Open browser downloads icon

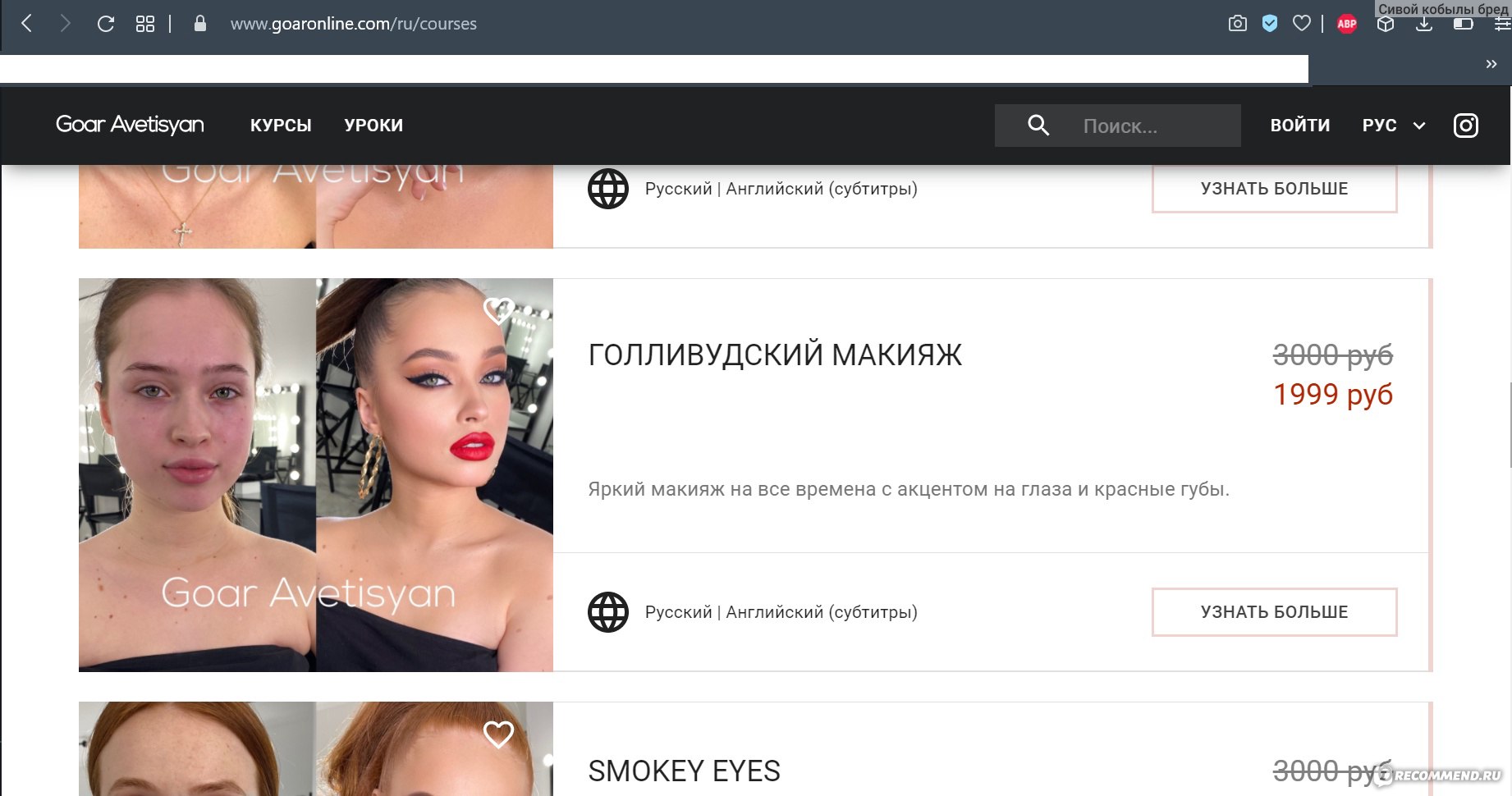click(1424, 24)
